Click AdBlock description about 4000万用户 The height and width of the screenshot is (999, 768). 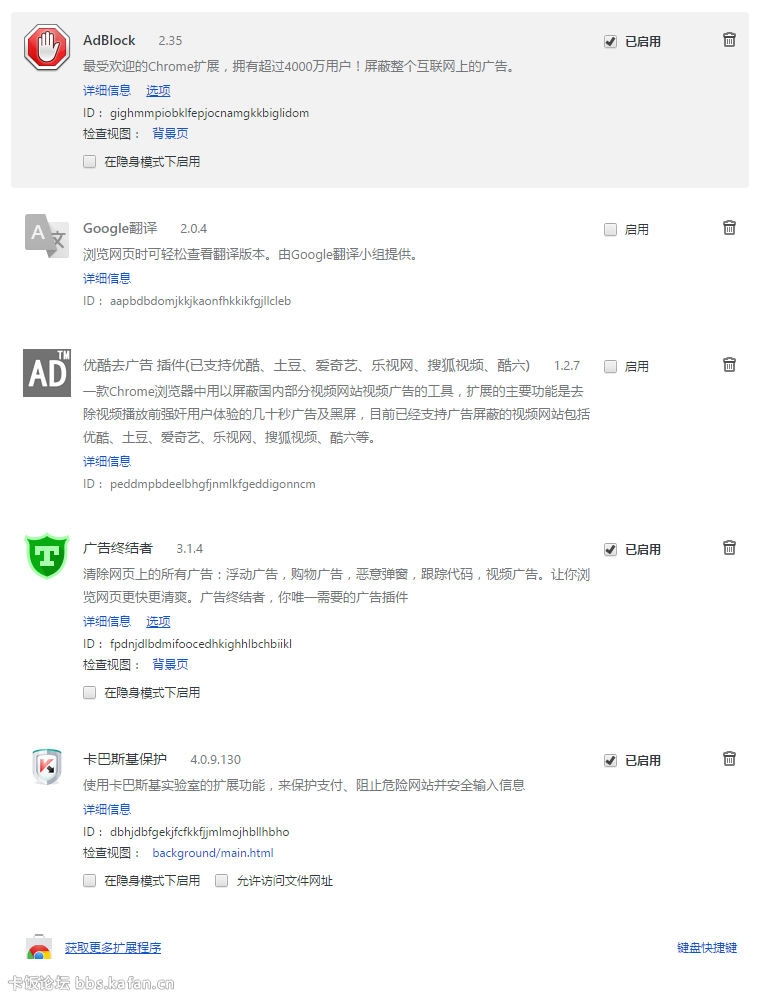[x=299, y=66]
